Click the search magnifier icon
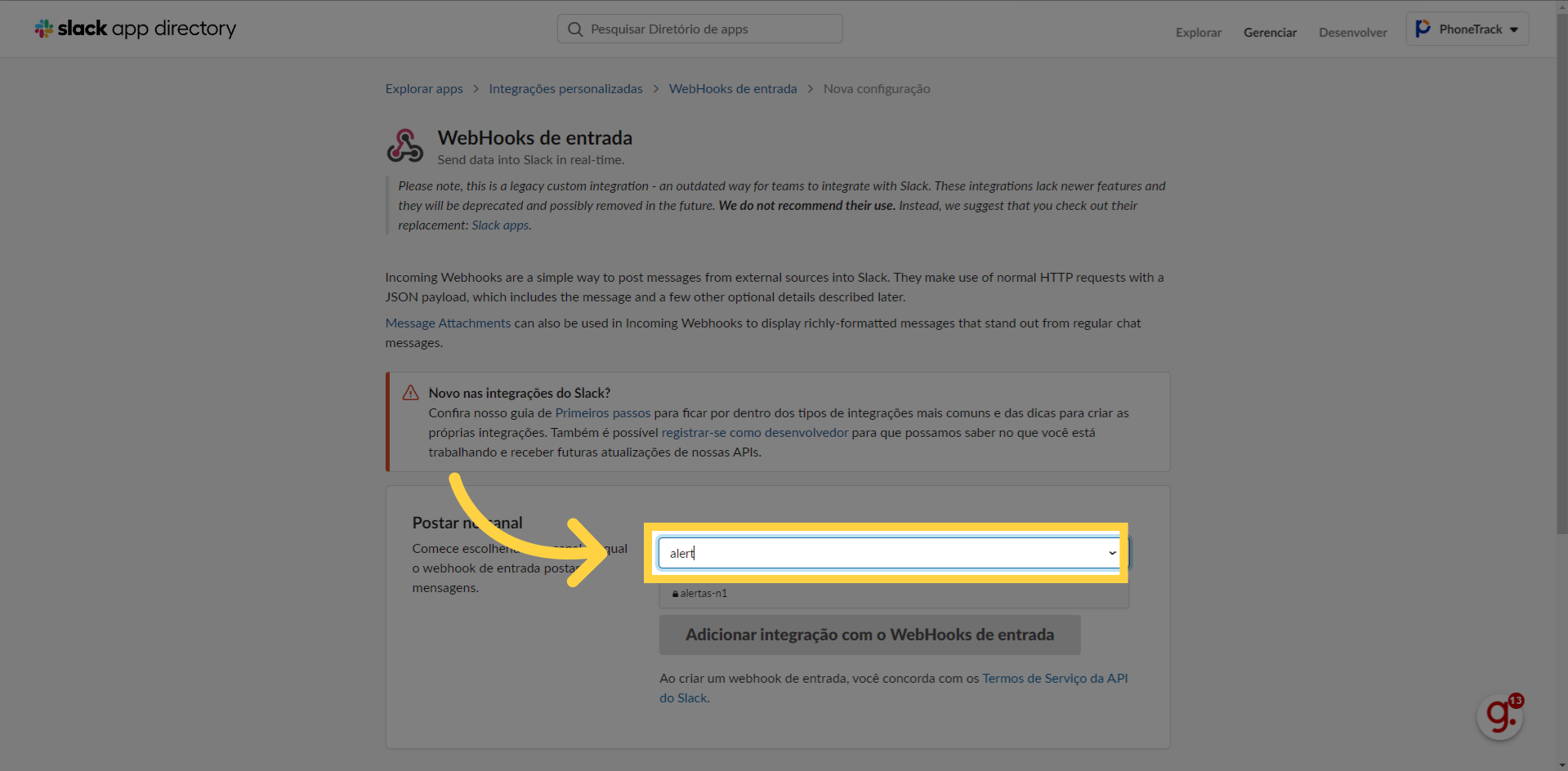This screenshot has width=1568, height=771. pyautogui.click(x=575, y=29)
